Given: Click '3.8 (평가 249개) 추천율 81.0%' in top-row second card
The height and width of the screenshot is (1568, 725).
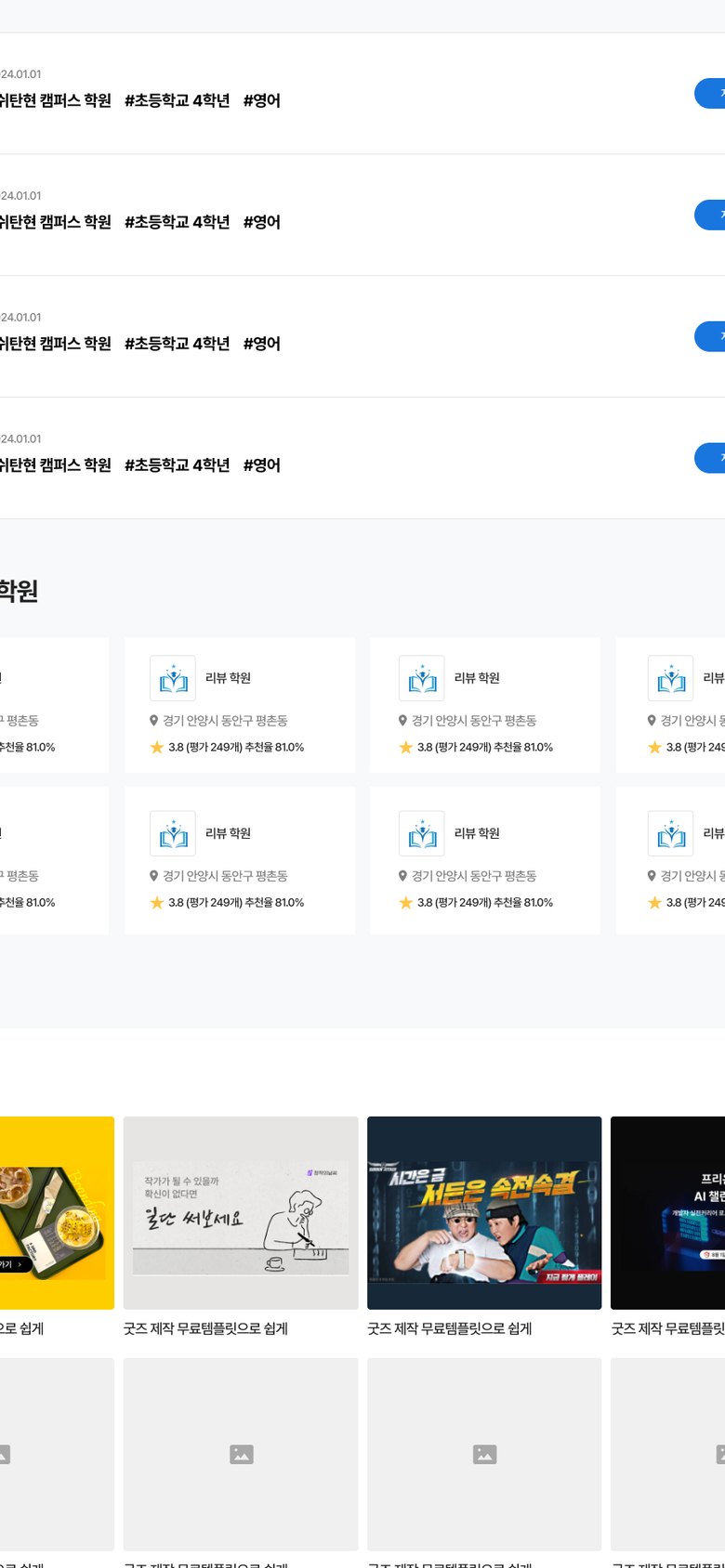Looking at the screenshot, I should 236,748.
